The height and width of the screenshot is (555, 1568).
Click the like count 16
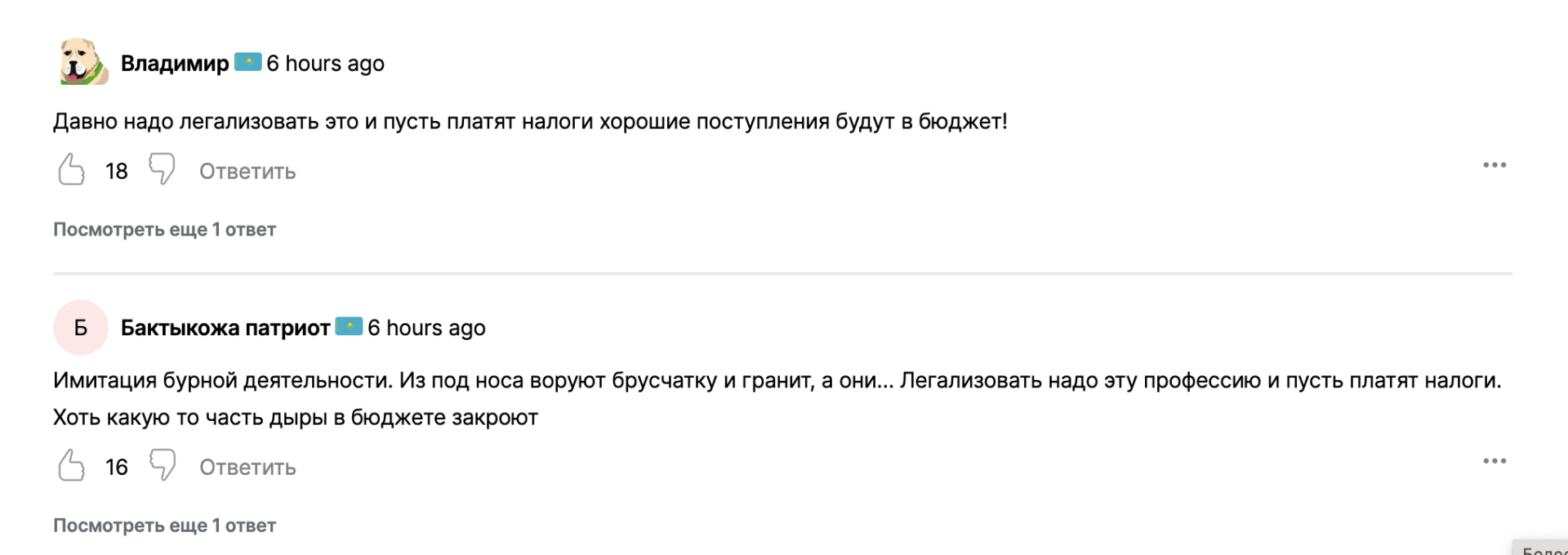click(117, 468)
